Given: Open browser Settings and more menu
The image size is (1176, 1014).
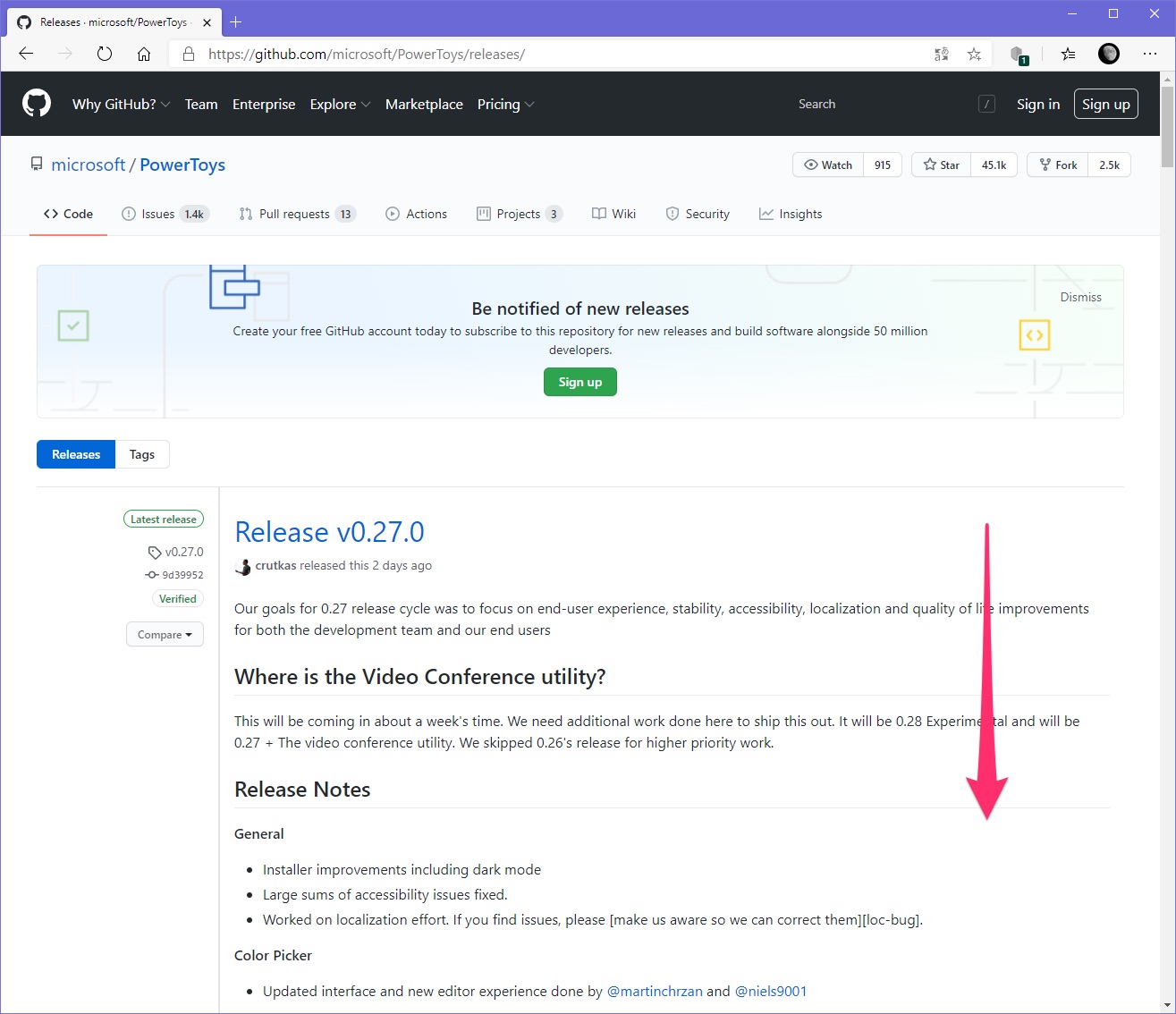Looking at the screenshot, I should click(x=1150, y=54).
